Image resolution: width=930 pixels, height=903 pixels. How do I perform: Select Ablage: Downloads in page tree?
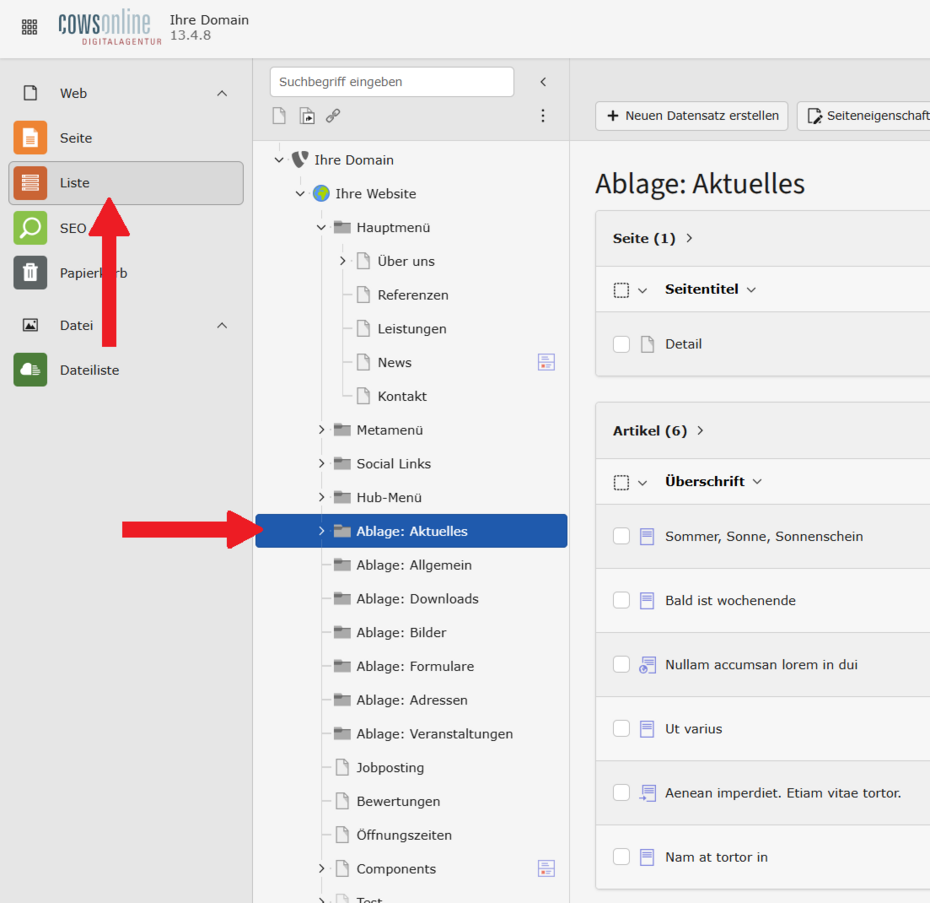417,599
